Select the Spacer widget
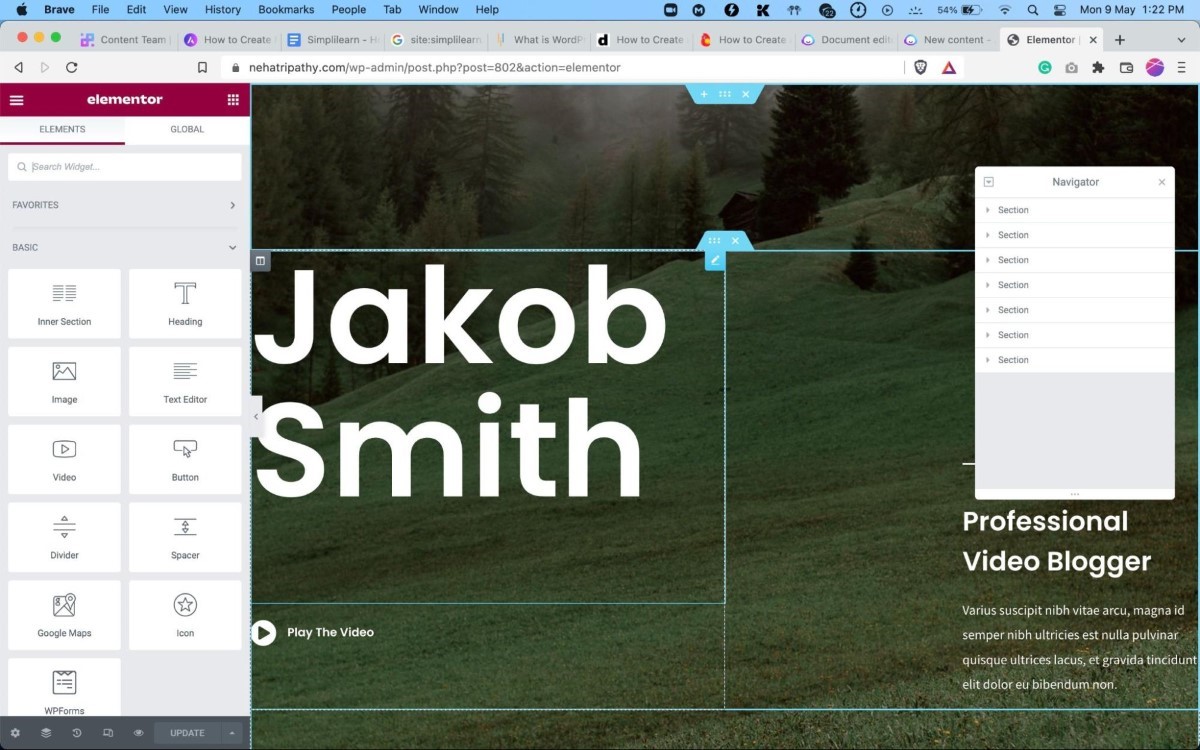Screen dimensions: 1200x750 point(185,538)
